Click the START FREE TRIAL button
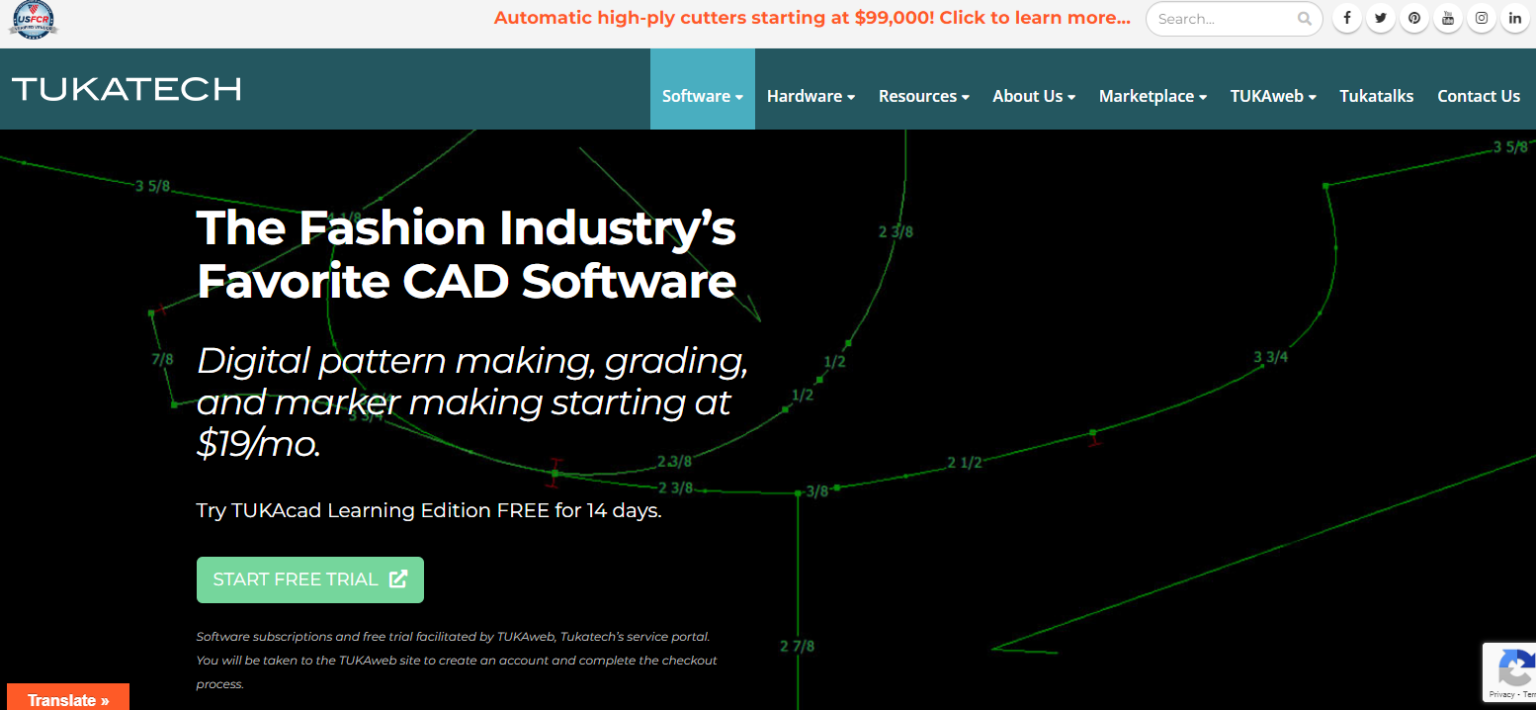This screenshot has width=1536, height=710. pyautogui.click(x=310, y=580)
